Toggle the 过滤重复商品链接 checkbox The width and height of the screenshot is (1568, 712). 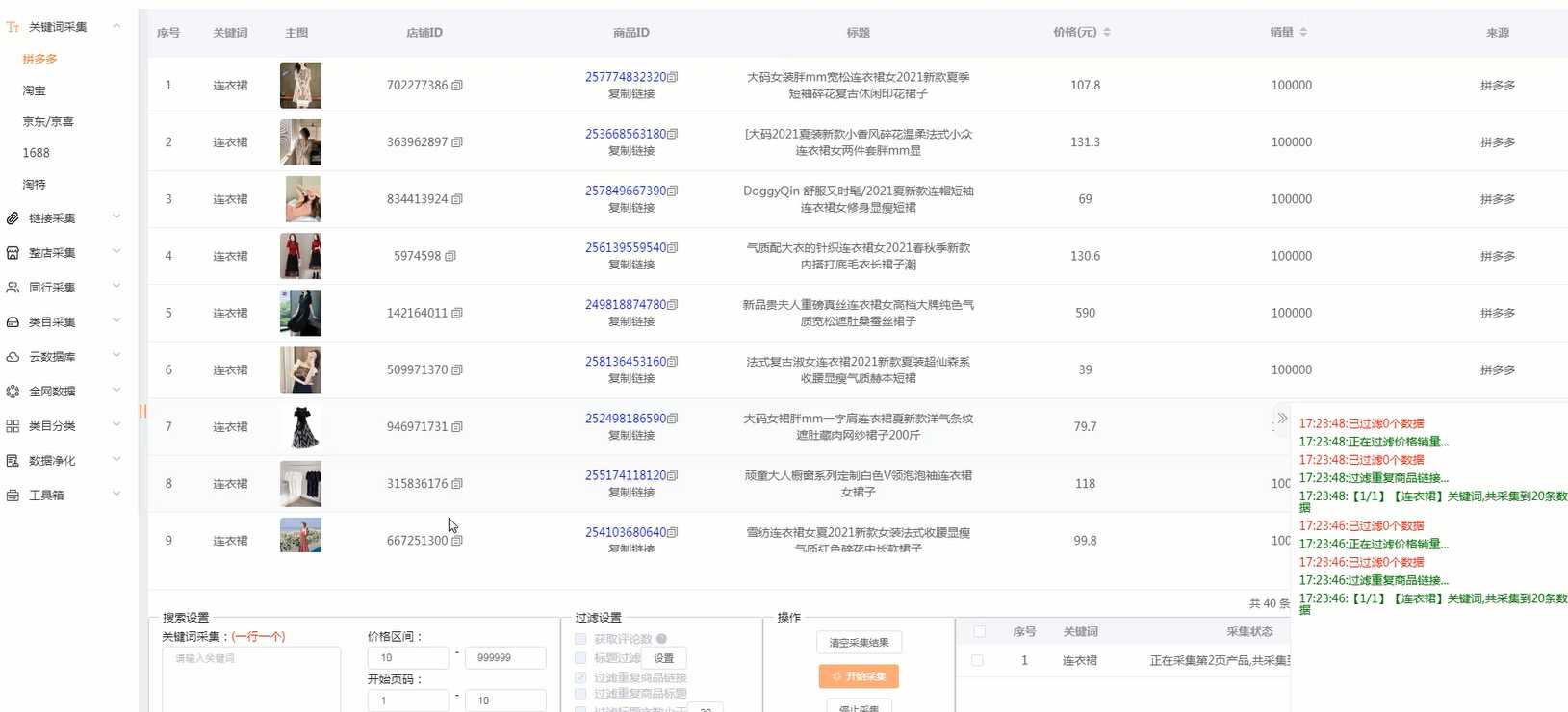[x=580, y=677]
